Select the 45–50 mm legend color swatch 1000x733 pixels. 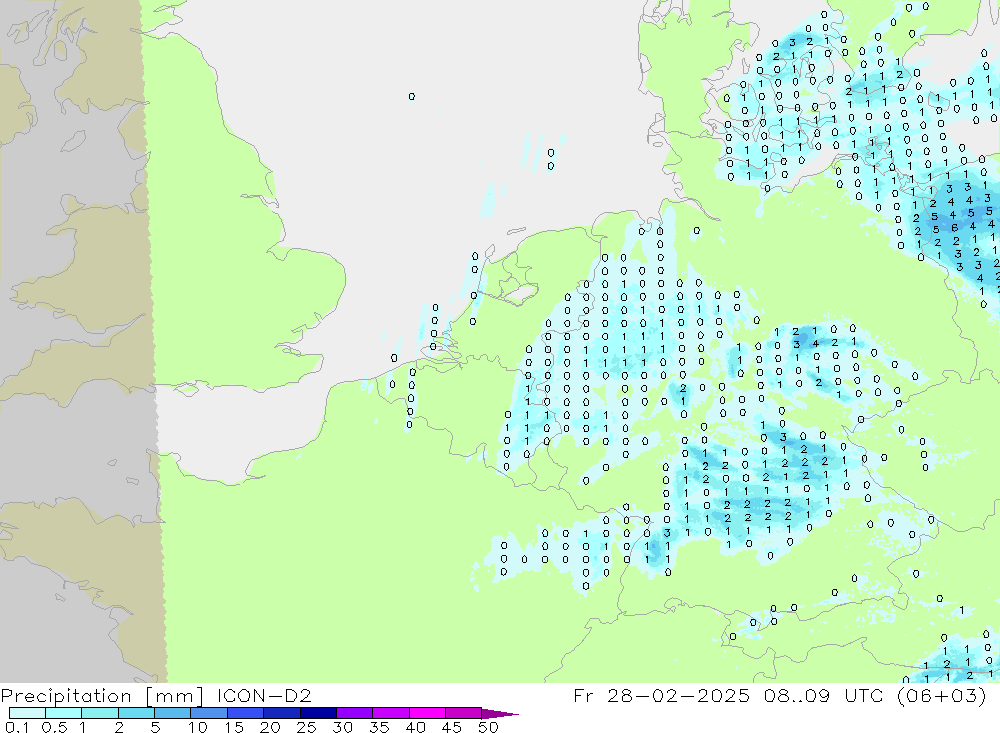tap(463, 713)
